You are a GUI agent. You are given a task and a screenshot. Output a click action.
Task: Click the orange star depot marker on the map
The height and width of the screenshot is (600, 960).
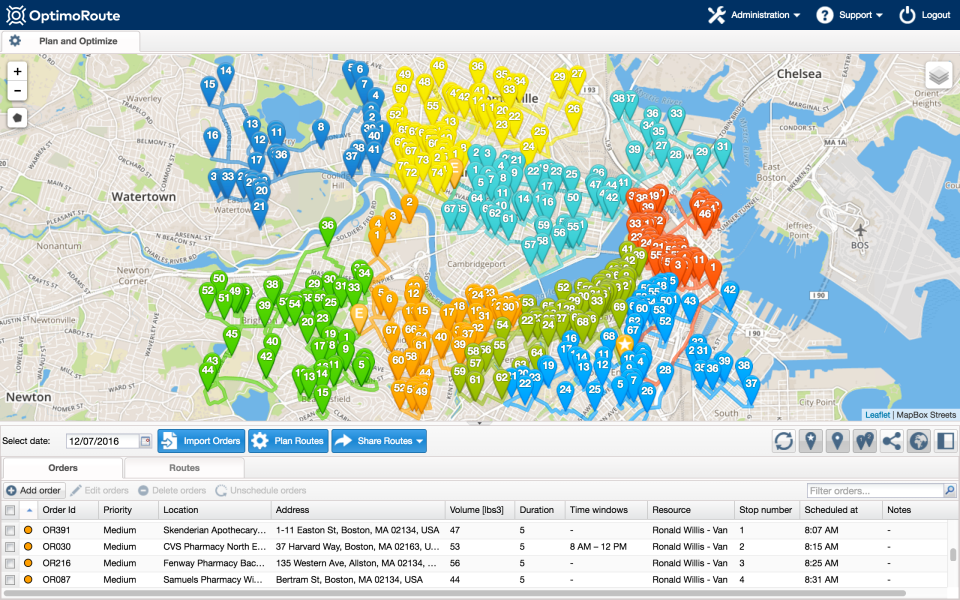coord(624,344)
